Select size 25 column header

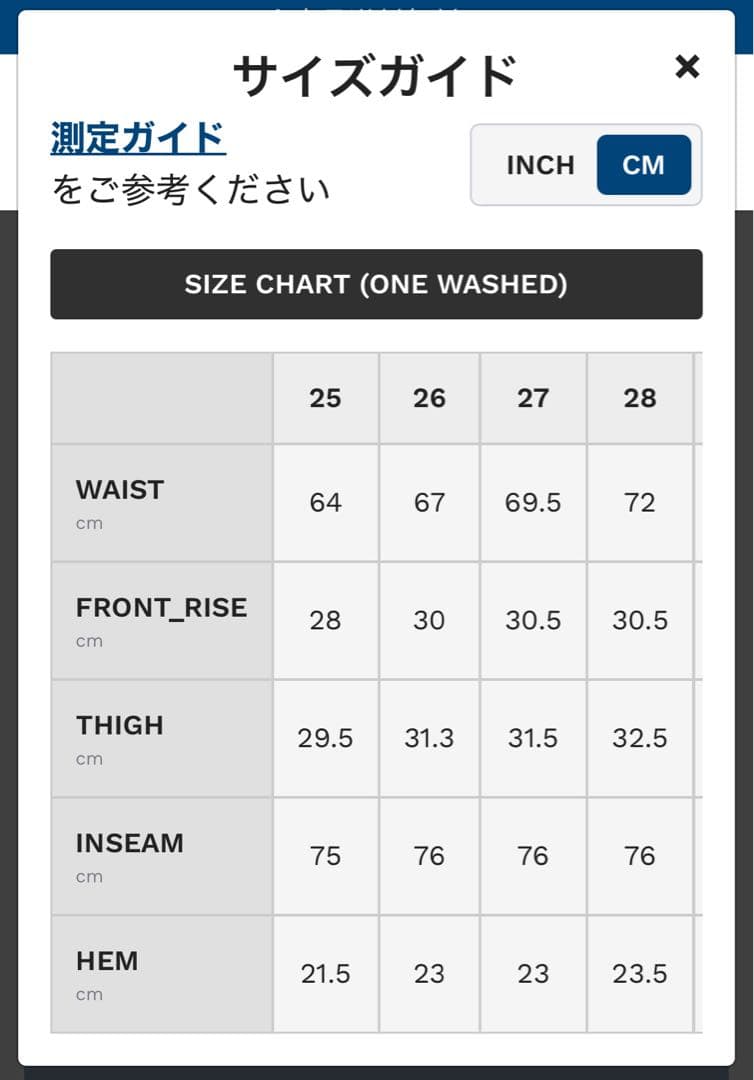point(325,397)
